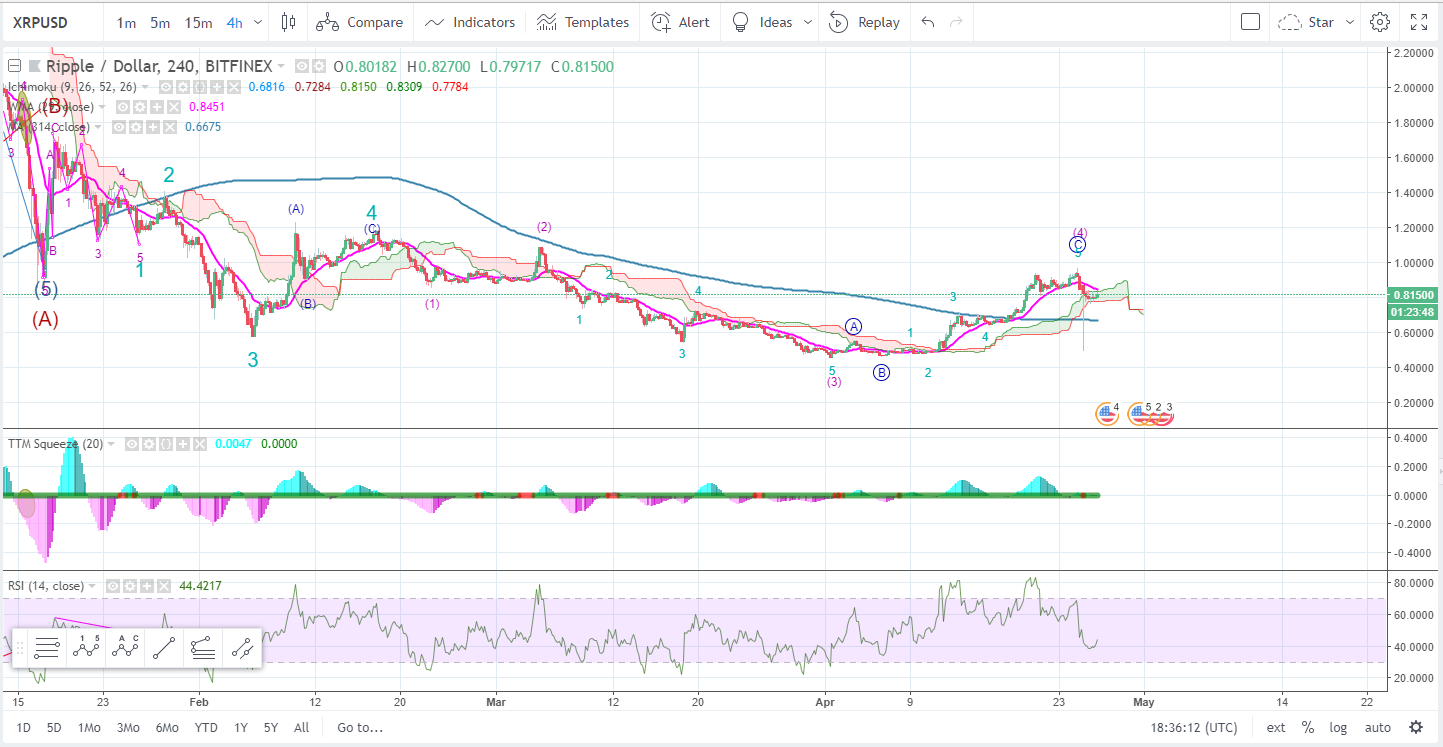Expand the Ichimoku indicator dropdown arrow
Image resolution: width=1443 pixels, height=747 pixels.
[145, 87]
